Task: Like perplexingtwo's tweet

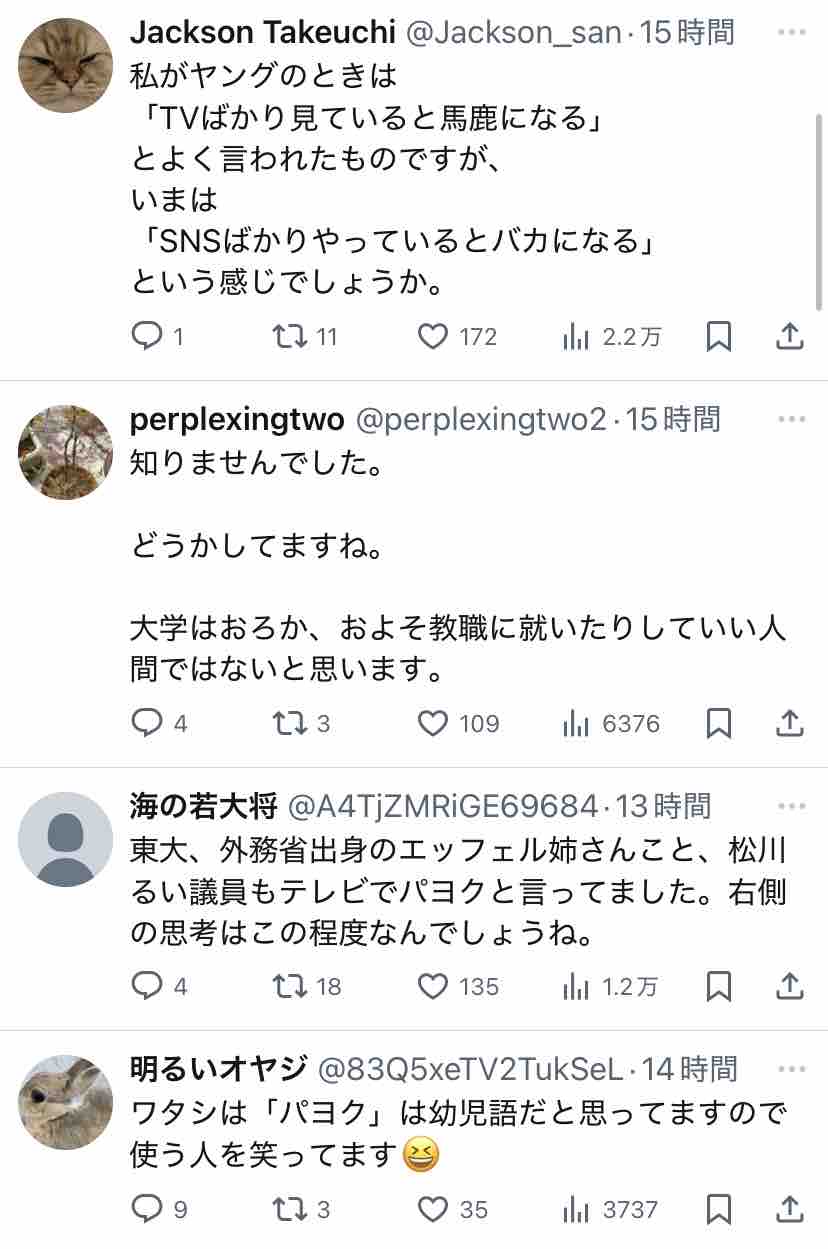Action: pos(433,723)
